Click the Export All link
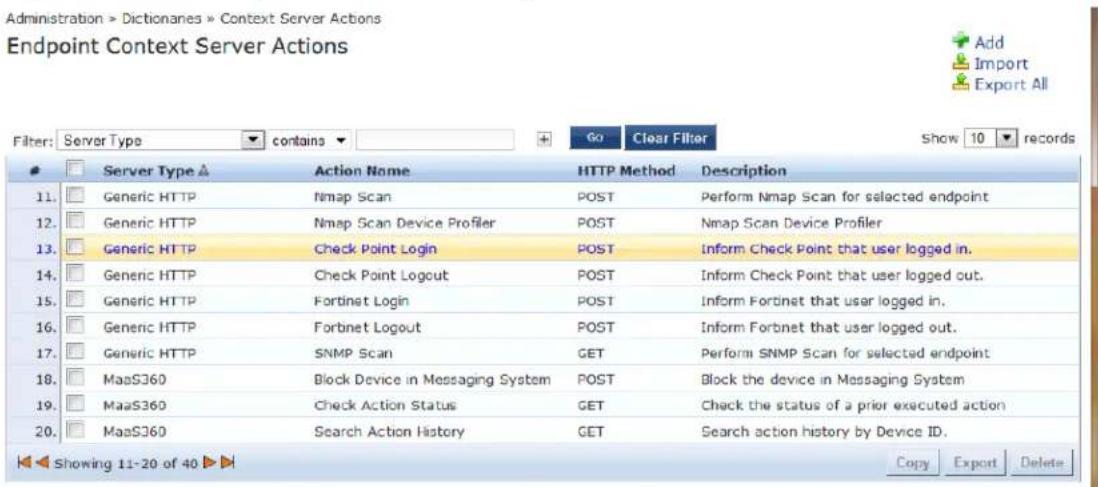1098x487 pixels. click(x=1011, y=84)
